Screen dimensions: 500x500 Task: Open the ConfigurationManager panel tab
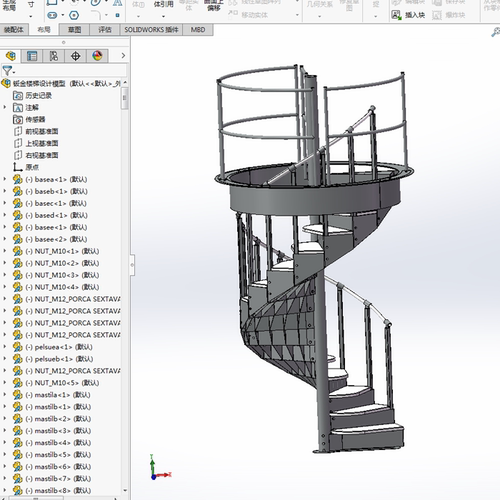[x=54, y=56]
